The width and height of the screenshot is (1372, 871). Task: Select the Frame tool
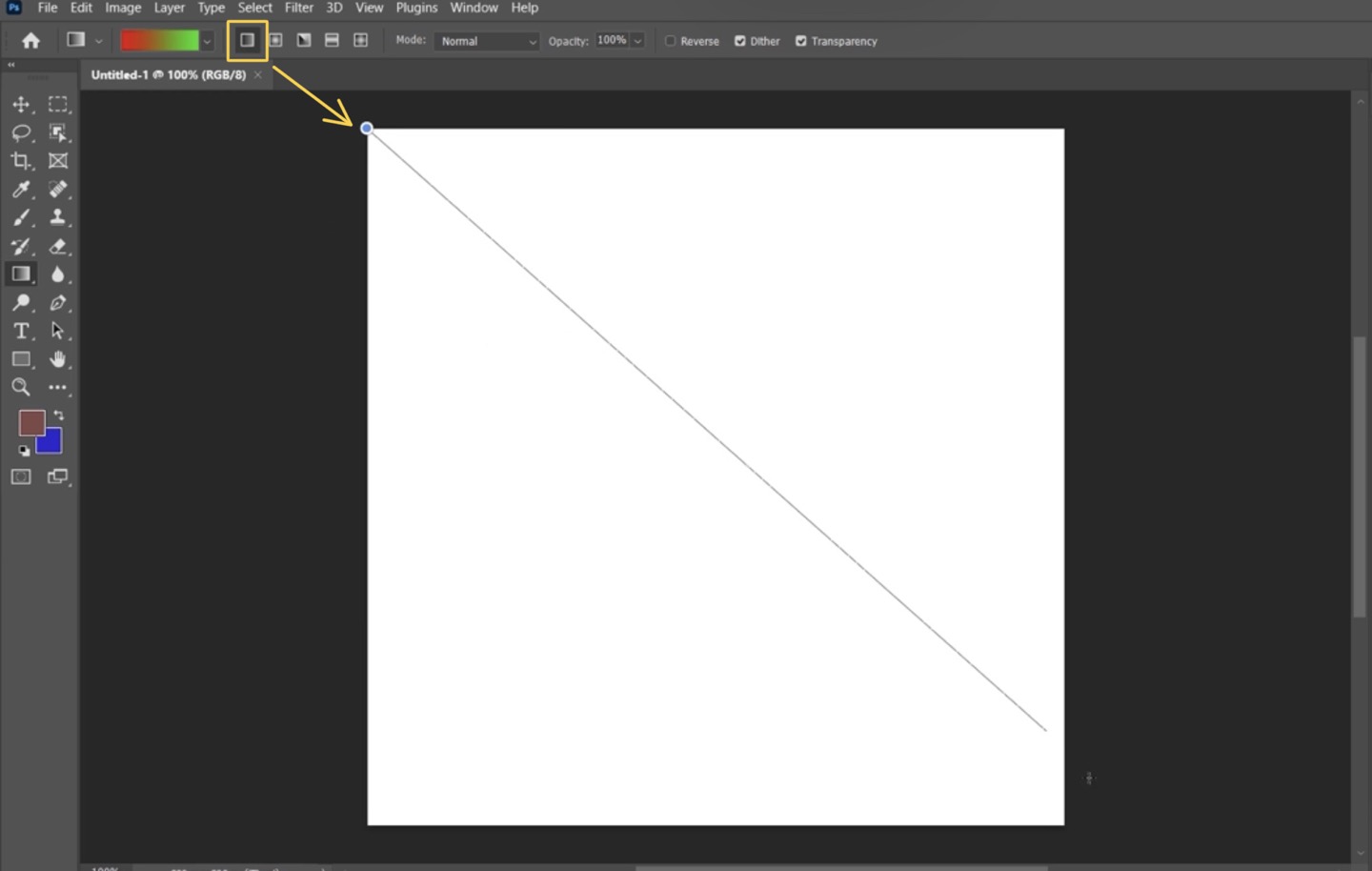(x=58, y=161)
